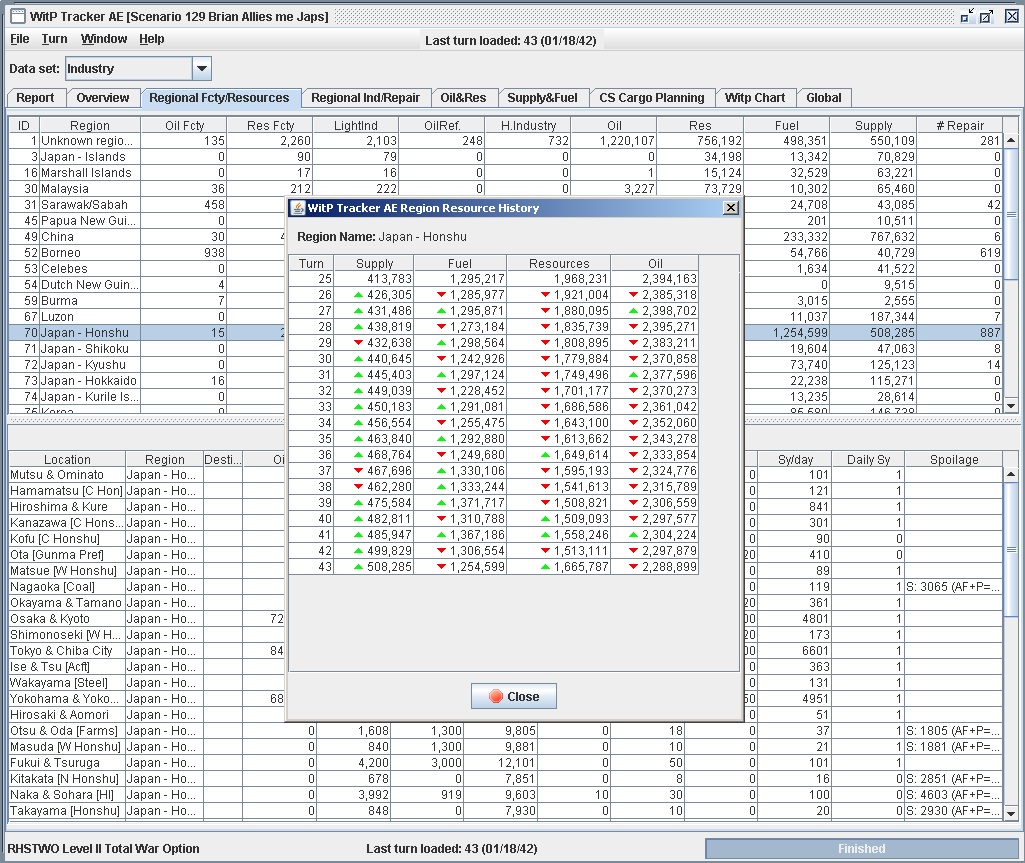
Task: Open the File menu
Action: click(x=20, y=39)
